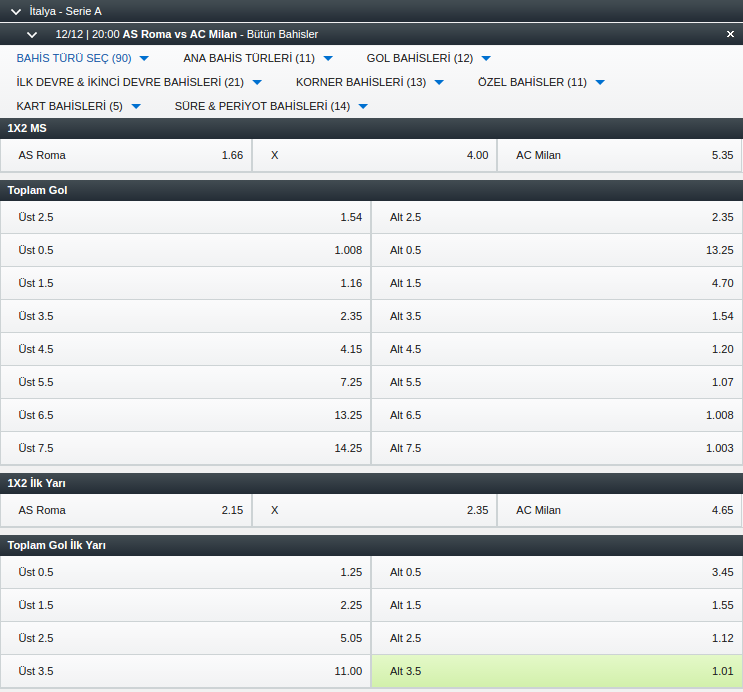This screenshot has width=743, height=692.
Task: Pick Üst 3.5 at 11.00 first half
Action: (x=185, y=671)
